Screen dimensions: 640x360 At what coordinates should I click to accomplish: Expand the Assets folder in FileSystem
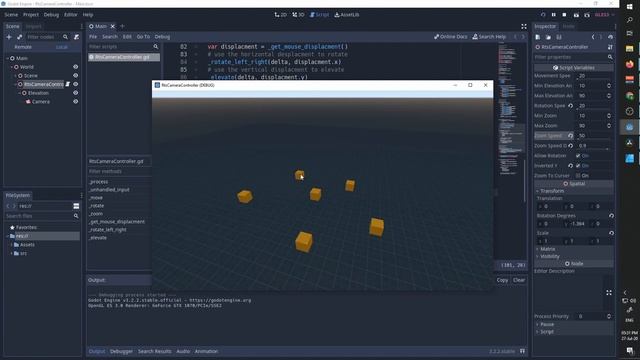coord(11,245)
